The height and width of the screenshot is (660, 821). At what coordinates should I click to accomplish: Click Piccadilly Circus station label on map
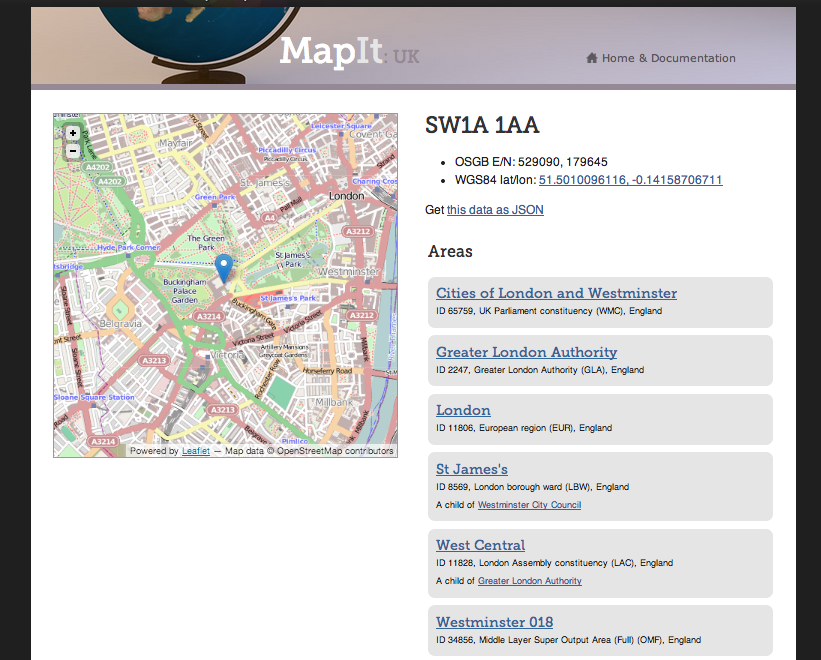click(287, 150)
